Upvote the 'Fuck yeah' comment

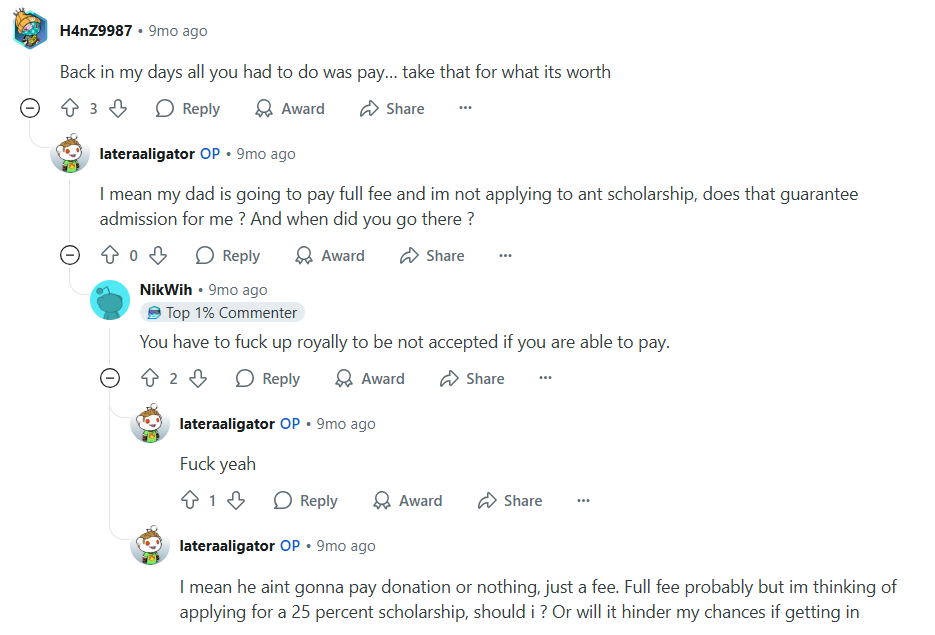click(x=190, y=501)
